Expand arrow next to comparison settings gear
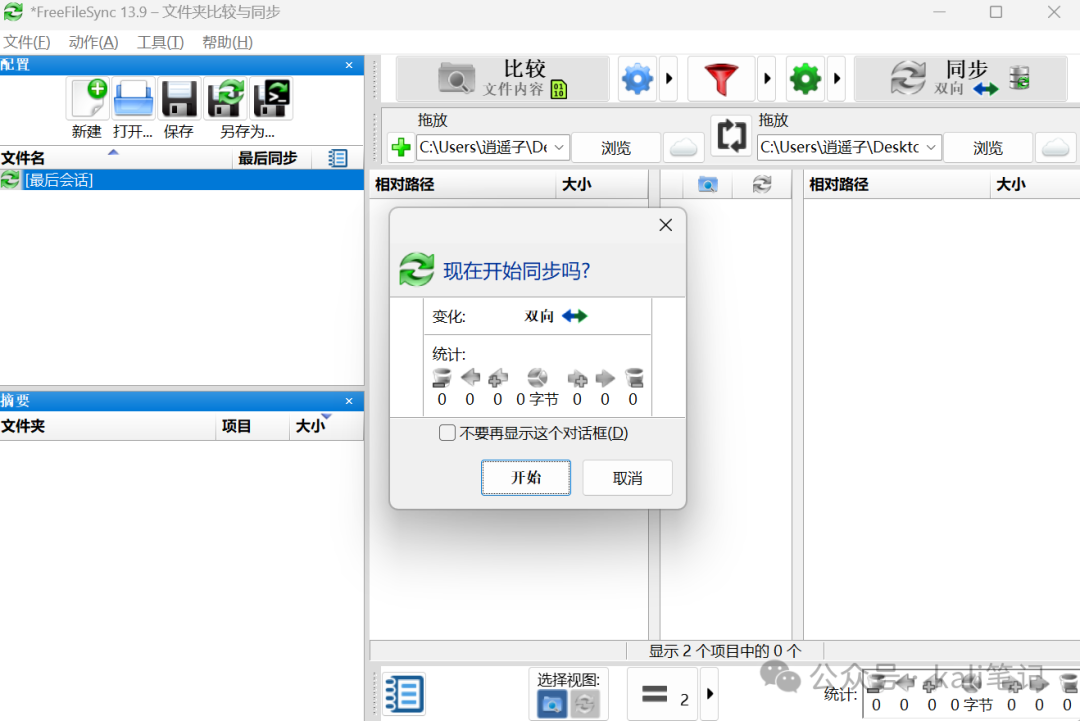 click(670, 78)
